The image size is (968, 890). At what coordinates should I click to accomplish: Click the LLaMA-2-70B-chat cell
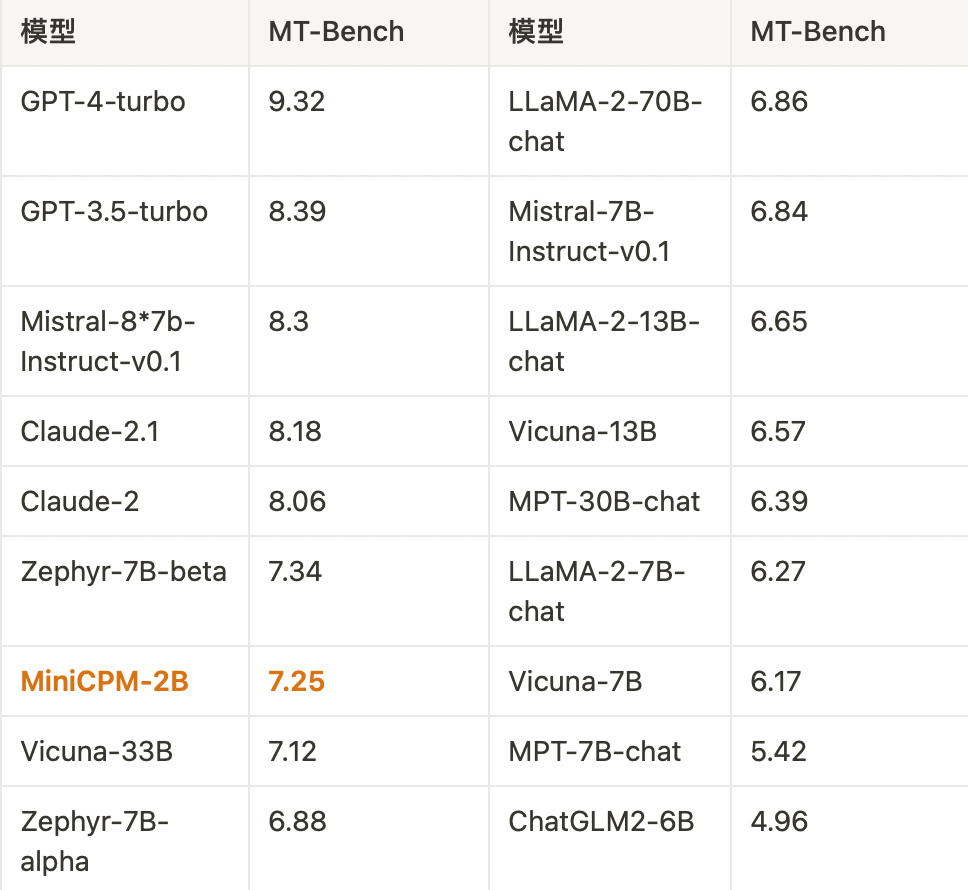tap(605, 121)
